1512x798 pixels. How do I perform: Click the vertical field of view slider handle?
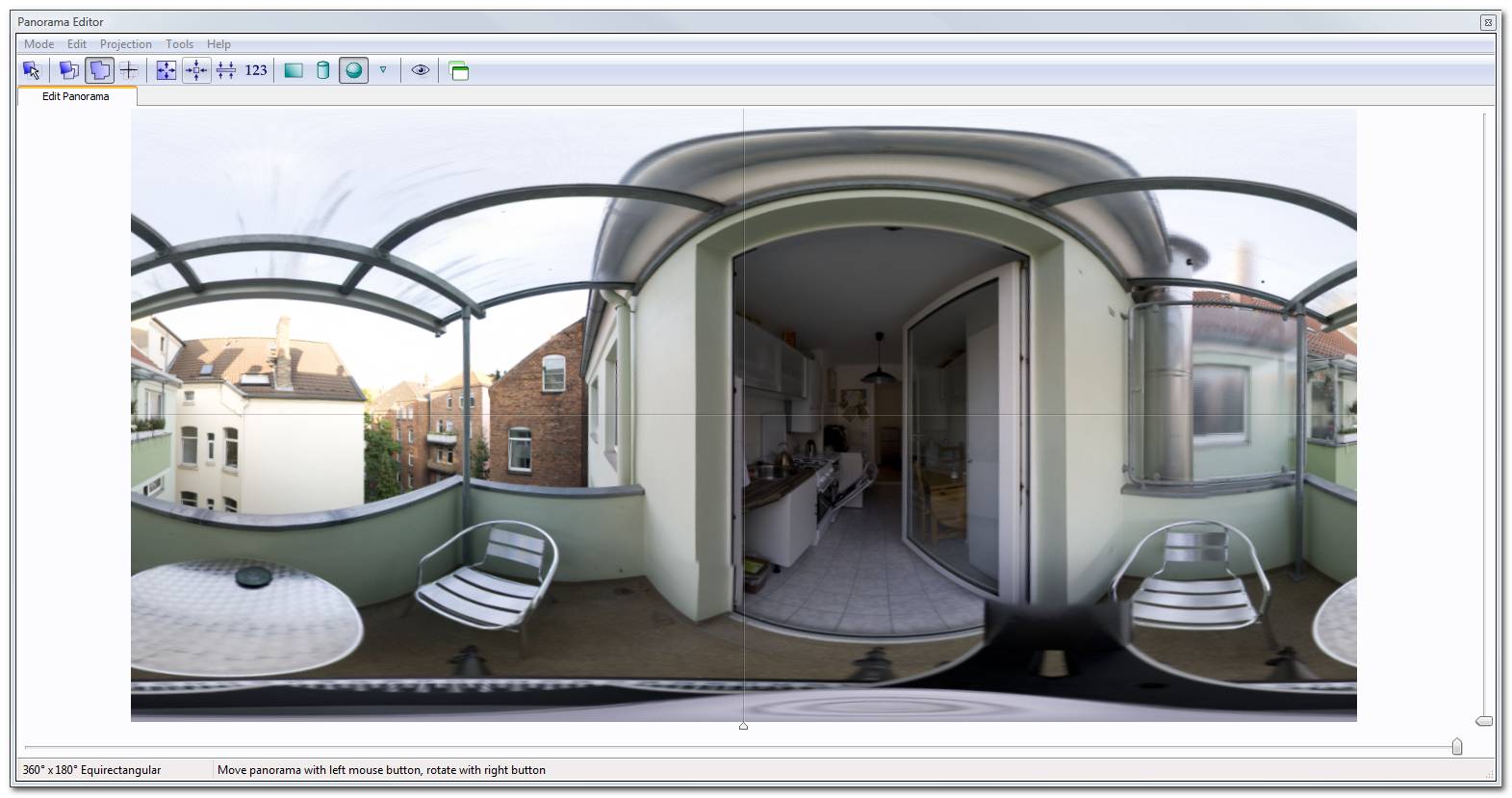[x=1484, y=721]
